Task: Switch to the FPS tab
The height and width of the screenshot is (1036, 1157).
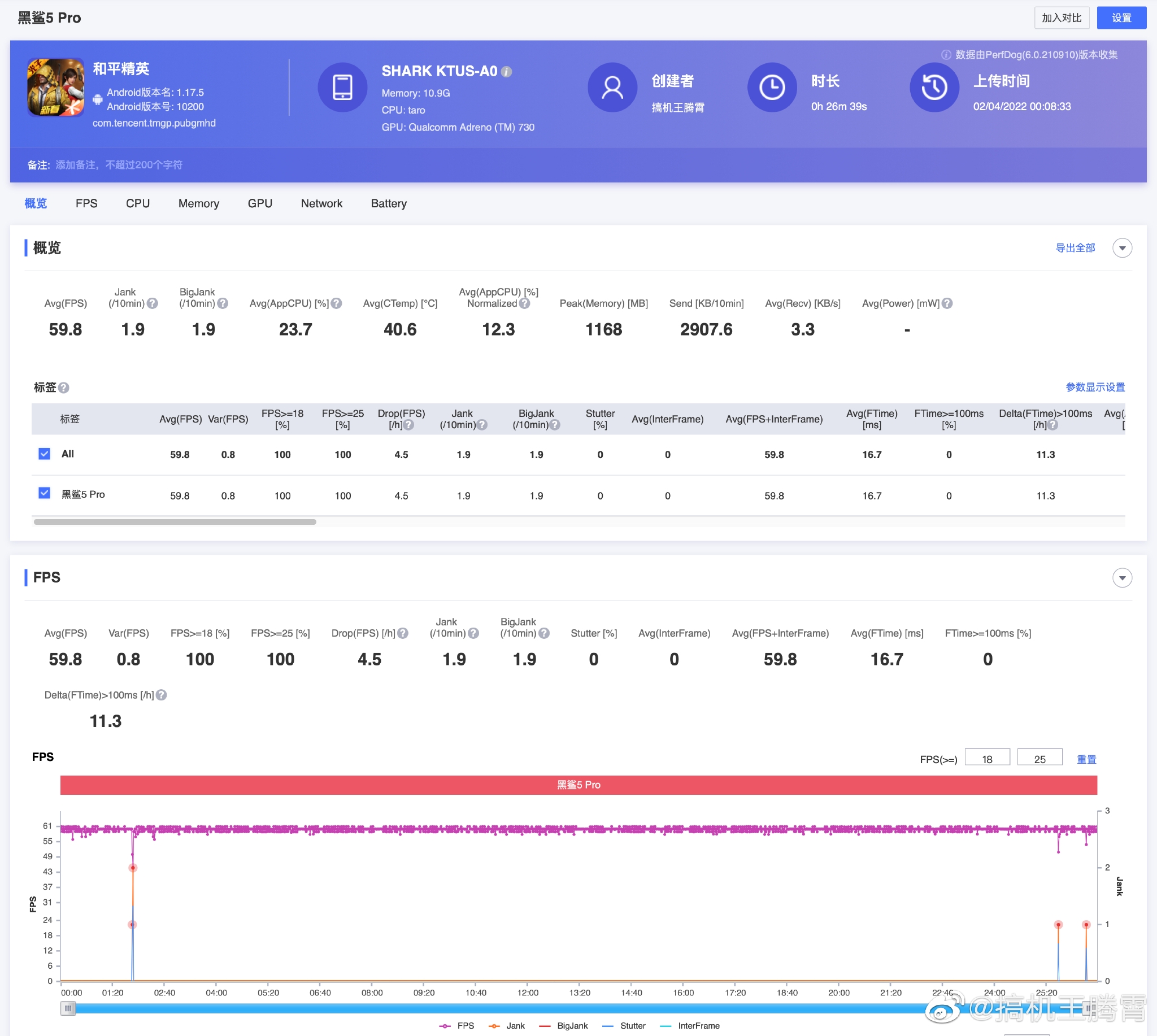Action: [x=86, y=204]
